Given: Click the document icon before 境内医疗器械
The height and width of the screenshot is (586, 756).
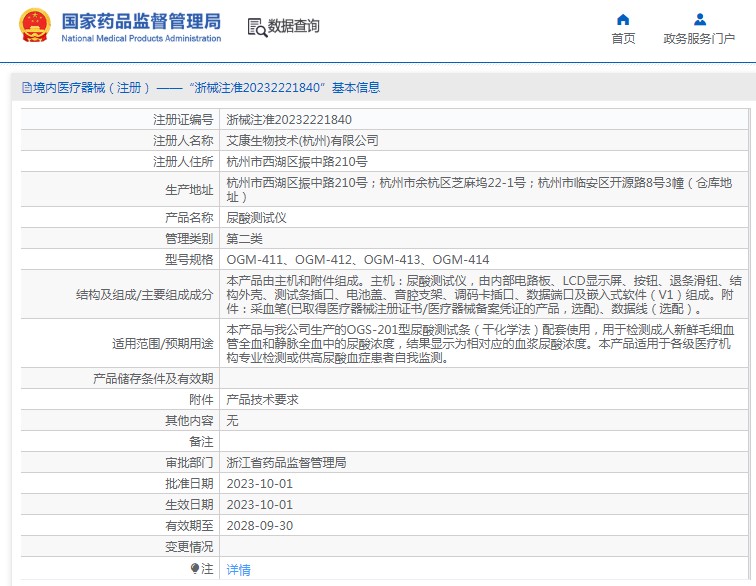Looking at the screenshot, I should (x=27, y=88).
